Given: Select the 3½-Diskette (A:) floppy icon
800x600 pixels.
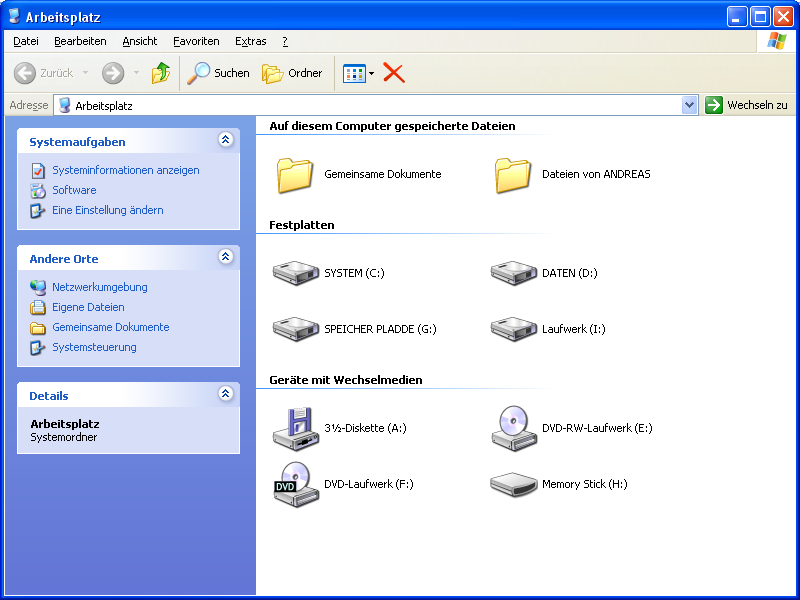Looking at the screenshot, I should point(296,429).
